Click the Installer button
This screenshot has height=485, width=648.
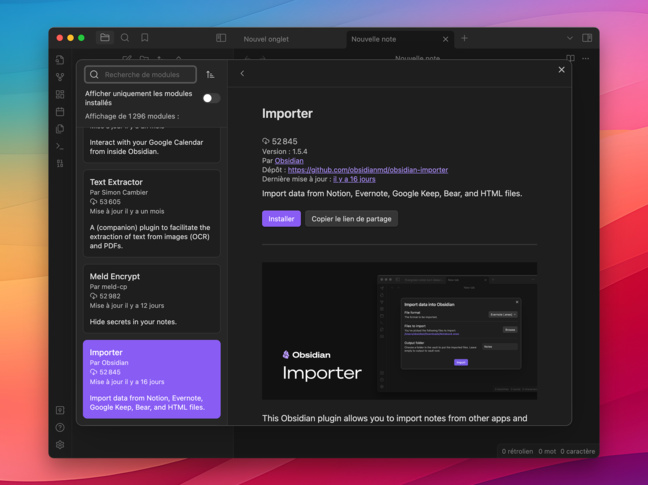(x=281, y=219)
